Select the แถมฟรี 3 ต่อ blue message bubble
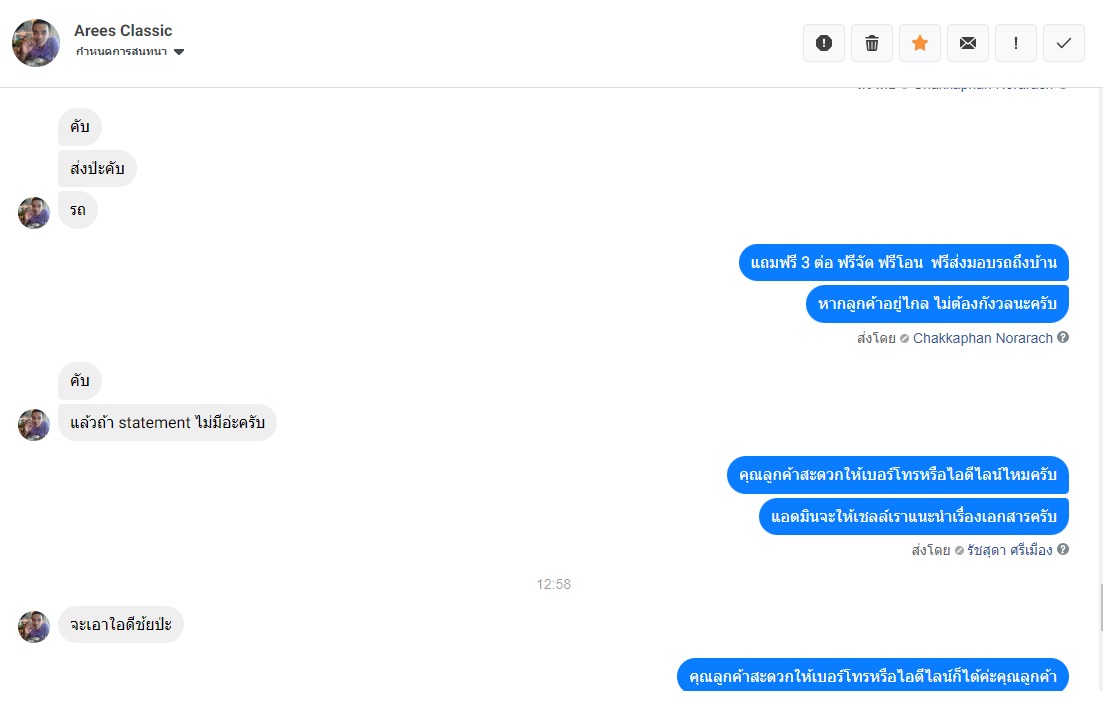 [903, 262]
